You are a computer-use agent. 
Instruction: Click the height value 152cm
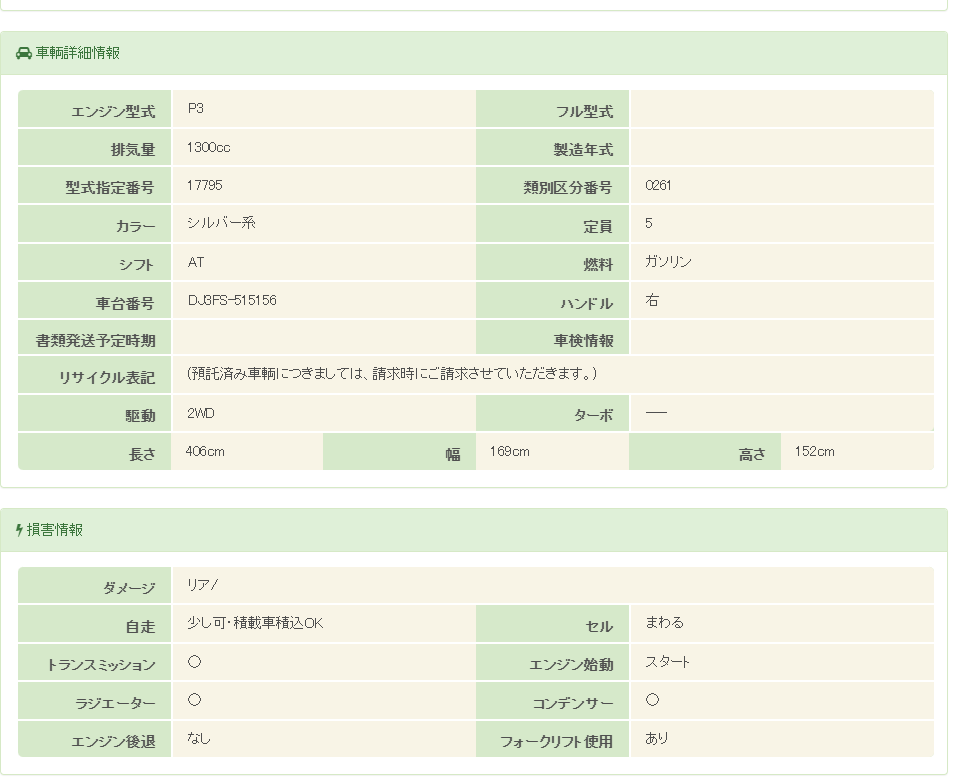(814, 452)
